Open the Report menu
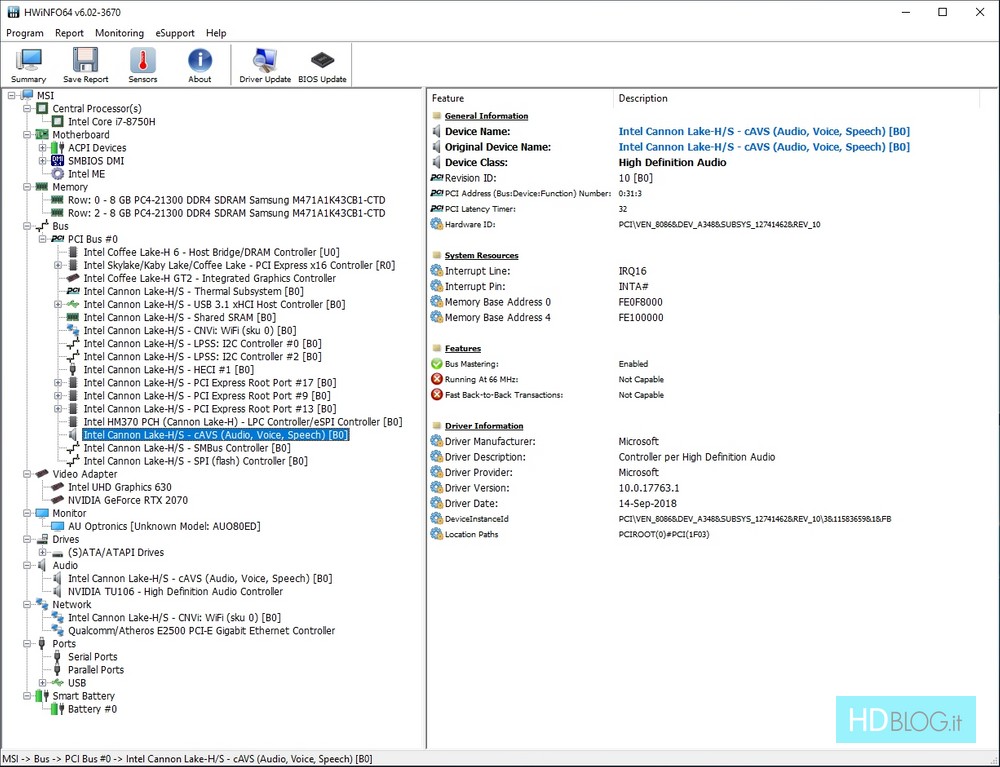The height and width of the screenshot is (767, 1000). point(69,33)
